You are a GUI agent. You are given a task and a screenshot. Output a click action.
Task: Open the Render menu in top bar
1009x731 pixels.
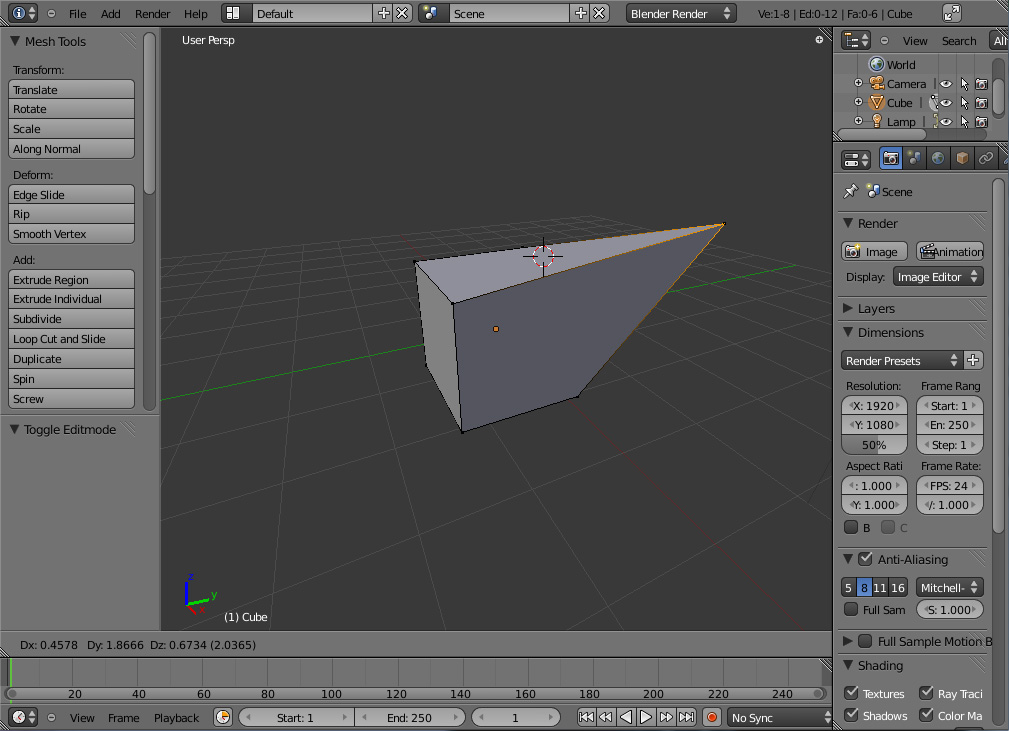(x=152, y=14)
